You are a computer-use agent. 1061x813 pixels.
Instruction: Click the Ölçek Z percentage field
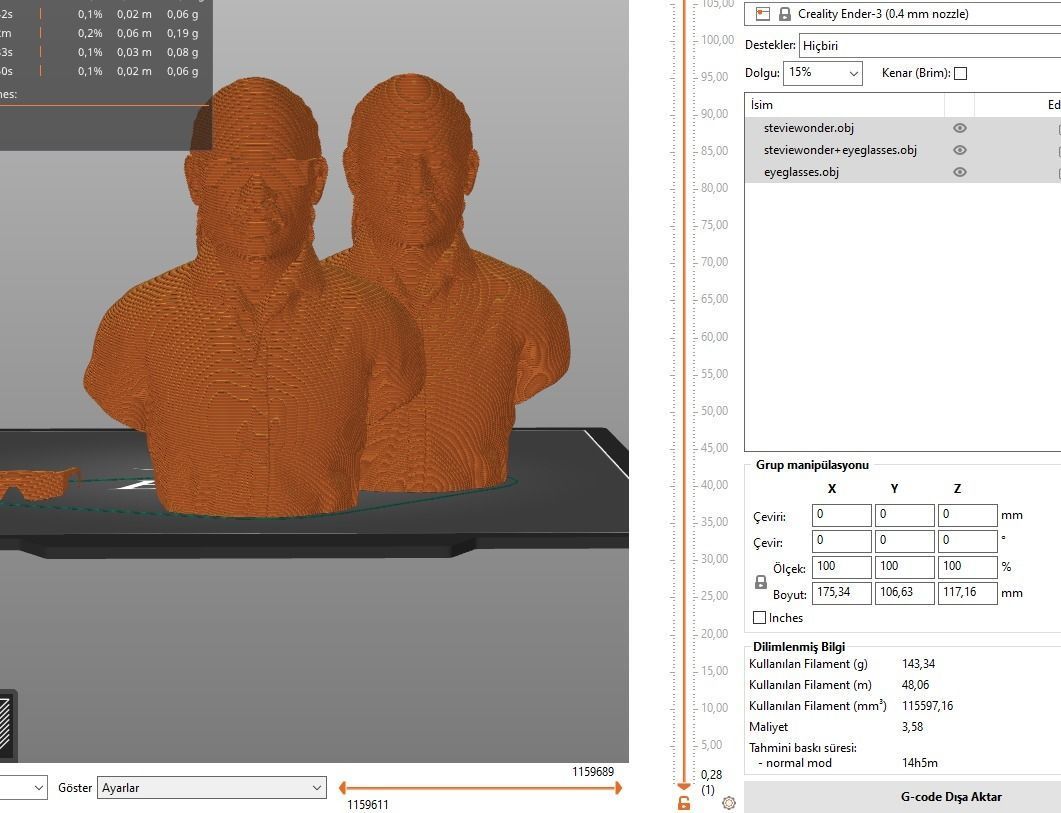click(x=968, y=567)
